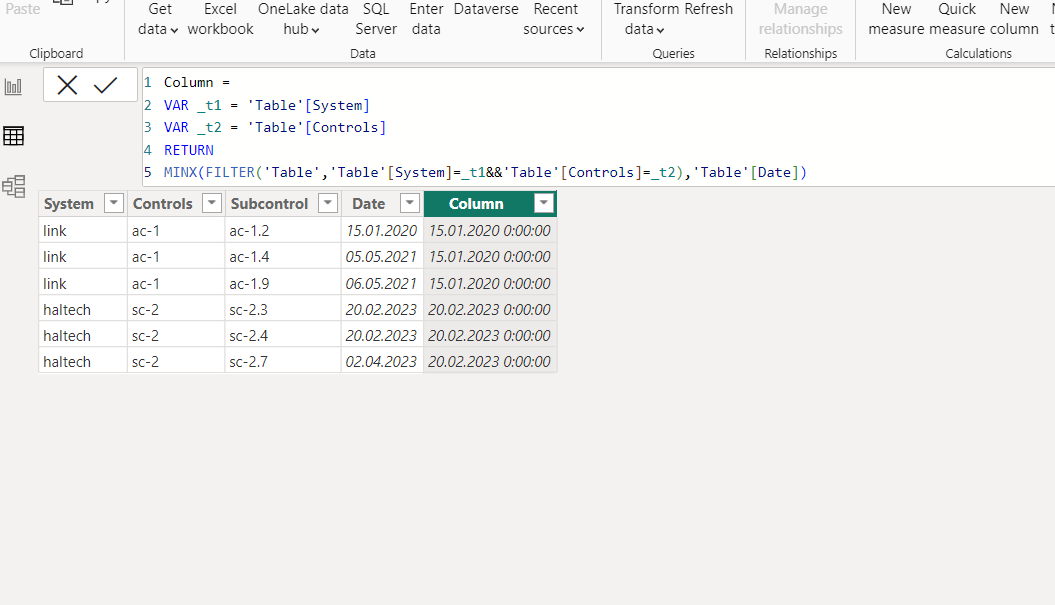Click formula line 'VAR _t2 = 'Table'[Controls]'
The width and height of the screenshot is (1055, 605).
275,127
